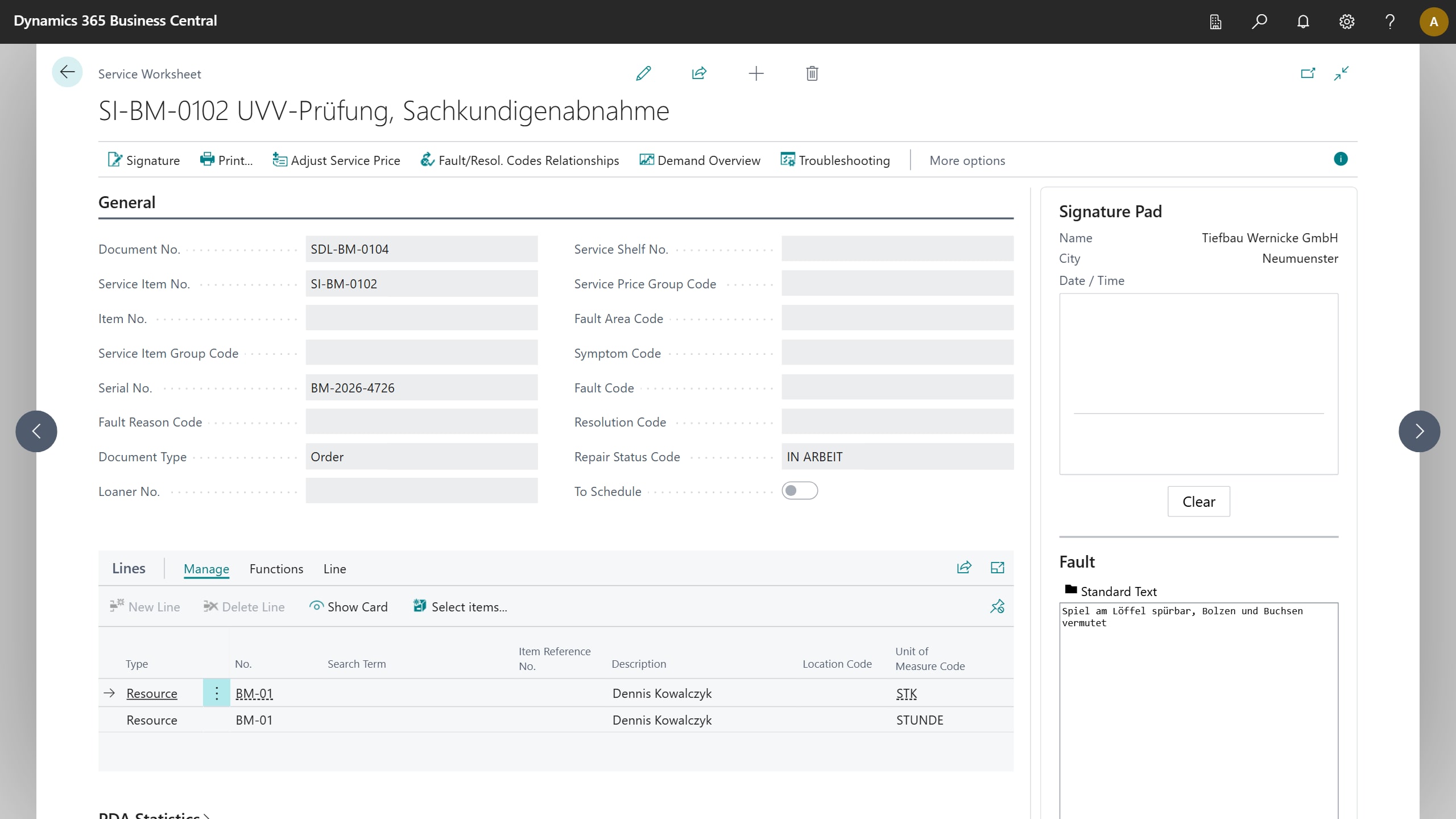Open the Line tab in Lines
Image resolution: width=1456 pixels, height=819 pixels.
pos(334,569)
